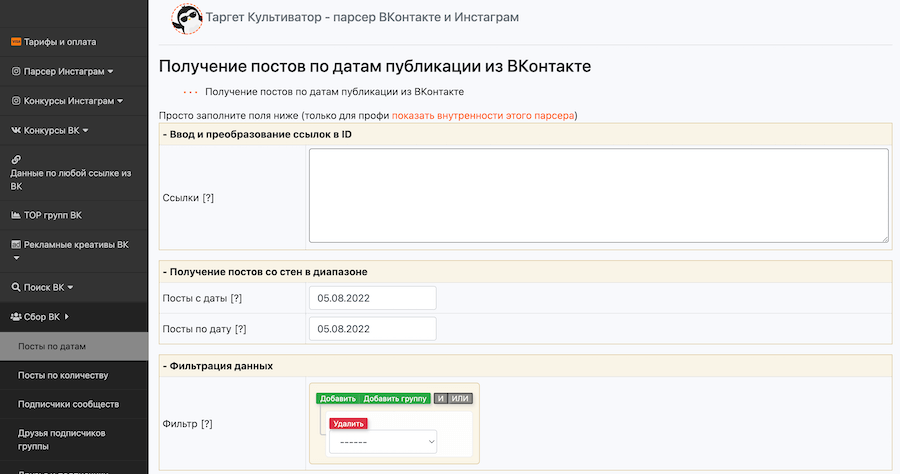Expand the Конкурсы Инстаграм menu
This screenshot has width=900, height=474.
click(67, 101)
